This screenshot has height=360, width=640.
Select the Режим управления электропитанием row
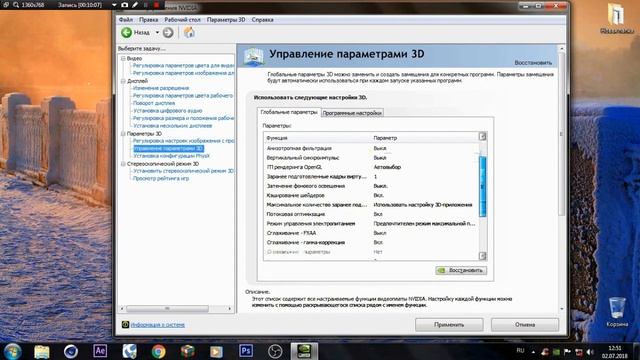coord(371,223)
